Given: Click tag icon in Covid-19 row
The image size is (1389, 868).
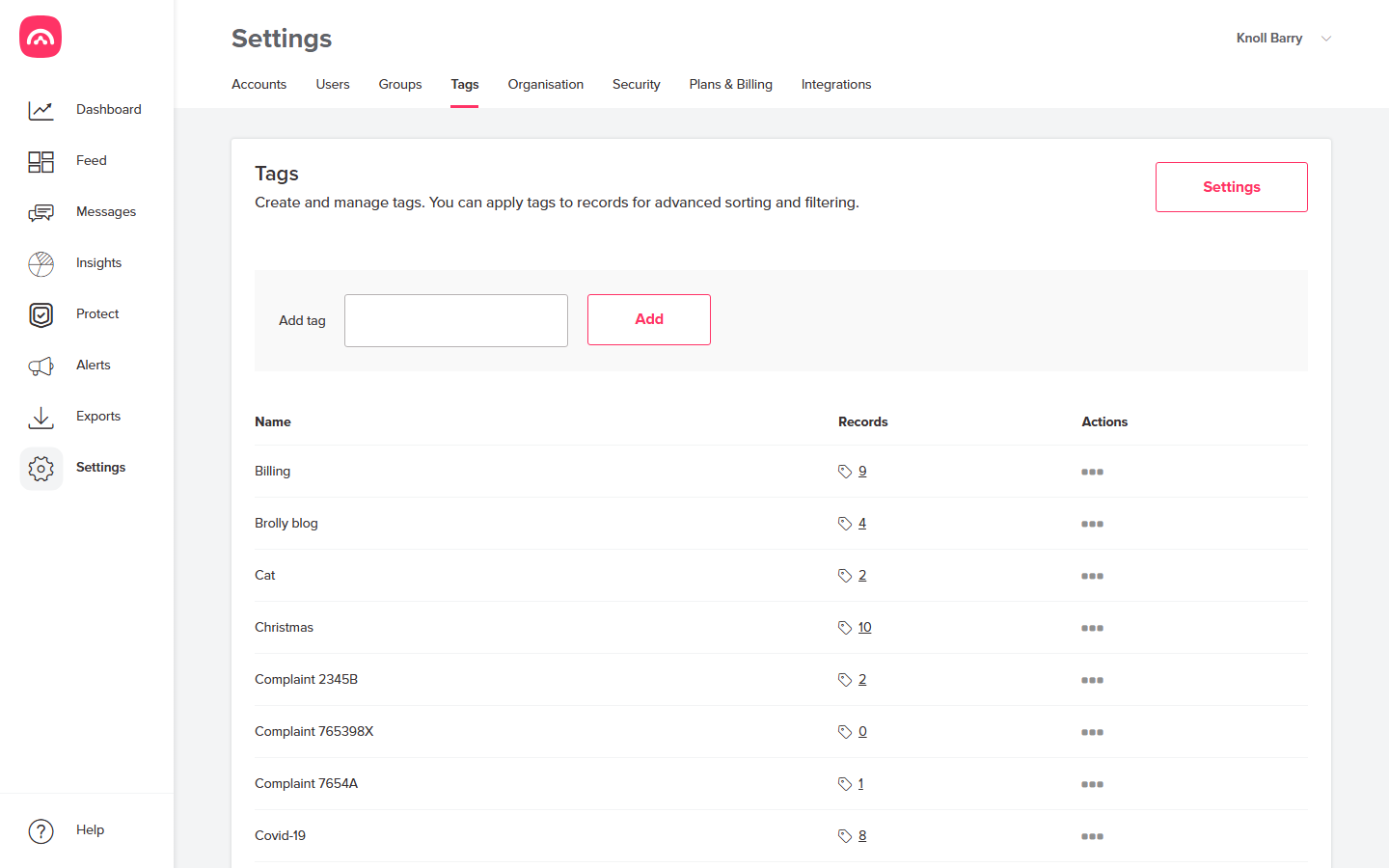Looking at the screenshot, I should tap(845, 836).
